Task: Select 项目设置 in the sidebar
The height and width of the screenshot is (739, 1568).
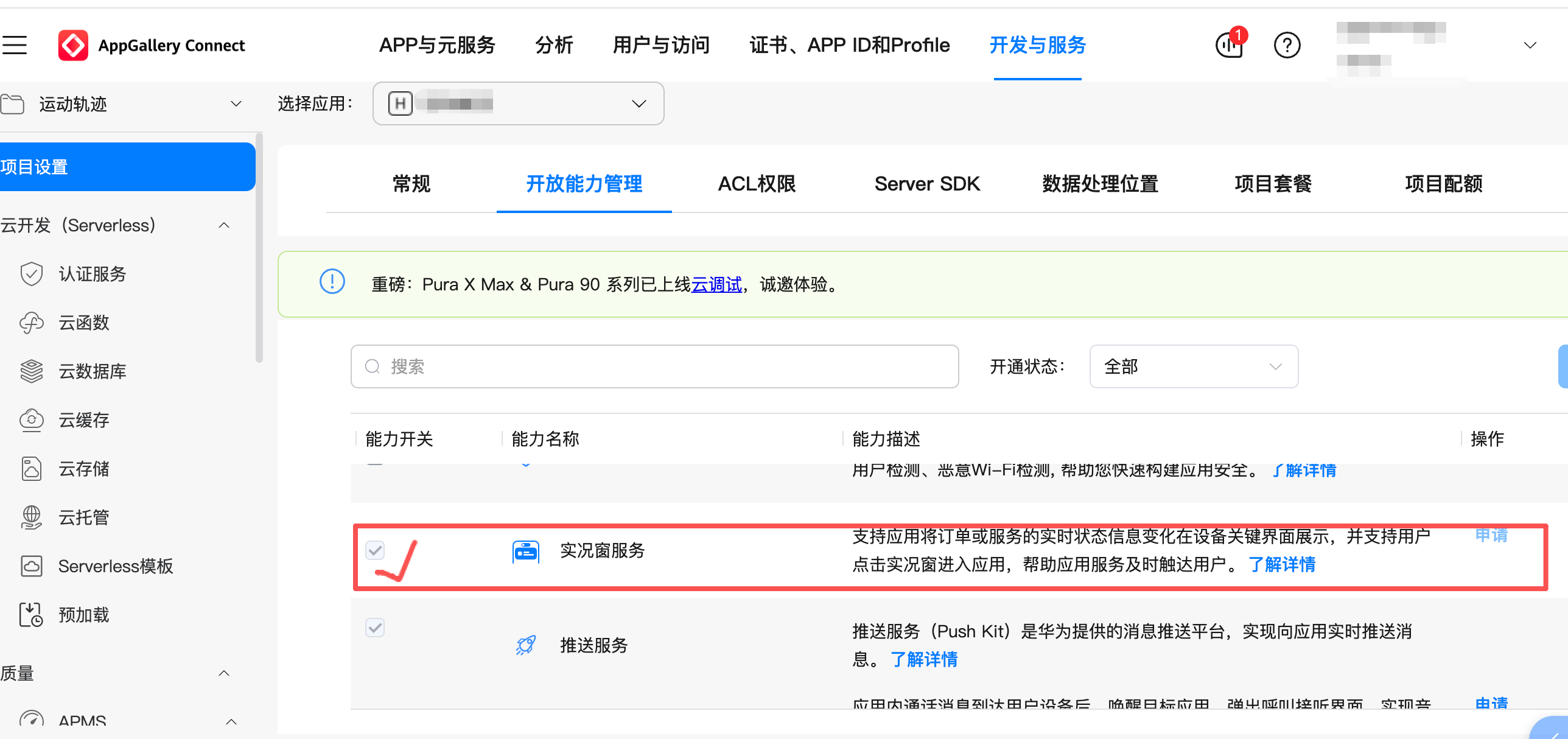Action: pyautogui.click(x=127, y=167)
